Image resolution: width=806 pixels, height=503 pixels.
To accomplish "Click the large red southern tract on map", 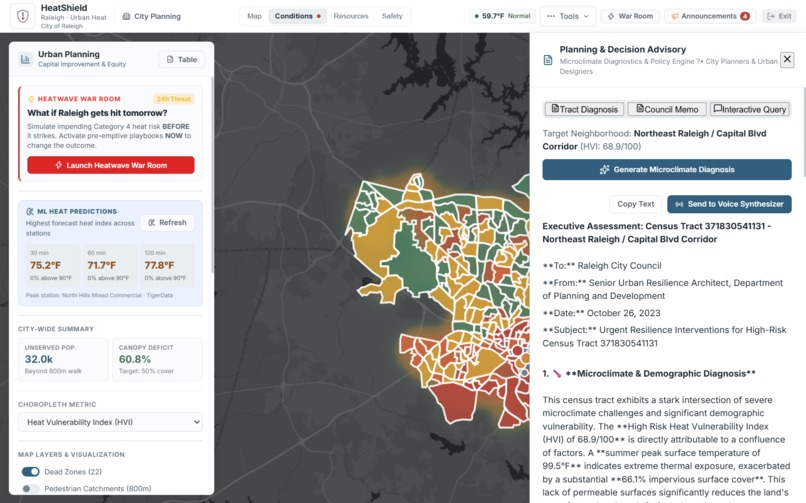I will [x=455, y=403].
